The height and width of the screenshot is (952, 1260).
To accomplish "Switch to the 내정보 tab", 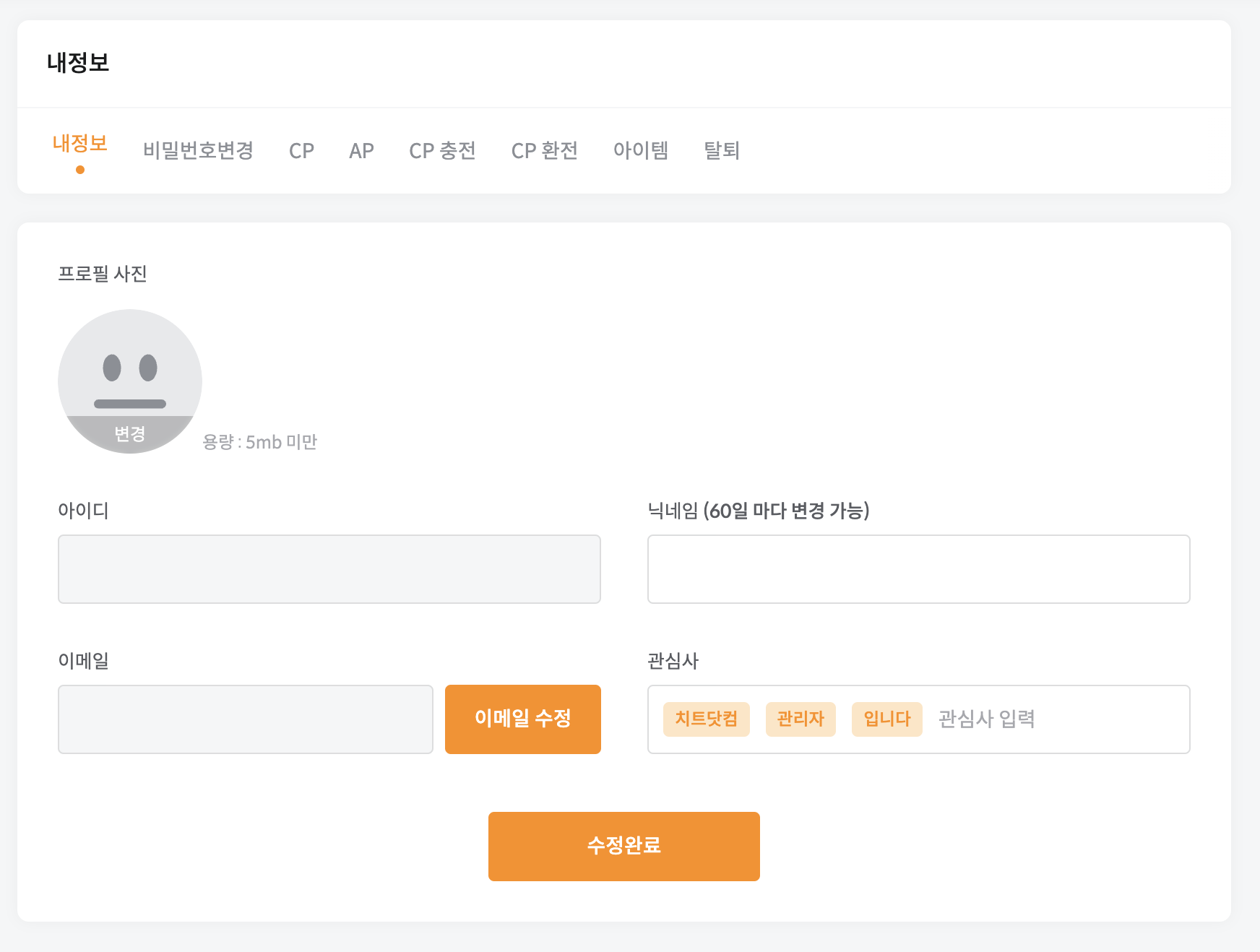I will pos(80,144).
